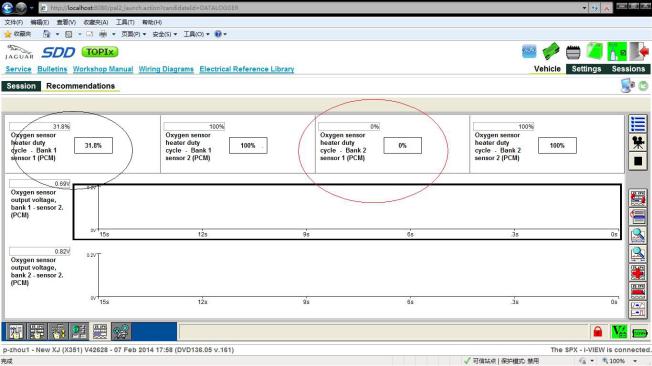Switch to the Sessions tab
This screenshot has width=652, height=366.
[x=628, y=69]
